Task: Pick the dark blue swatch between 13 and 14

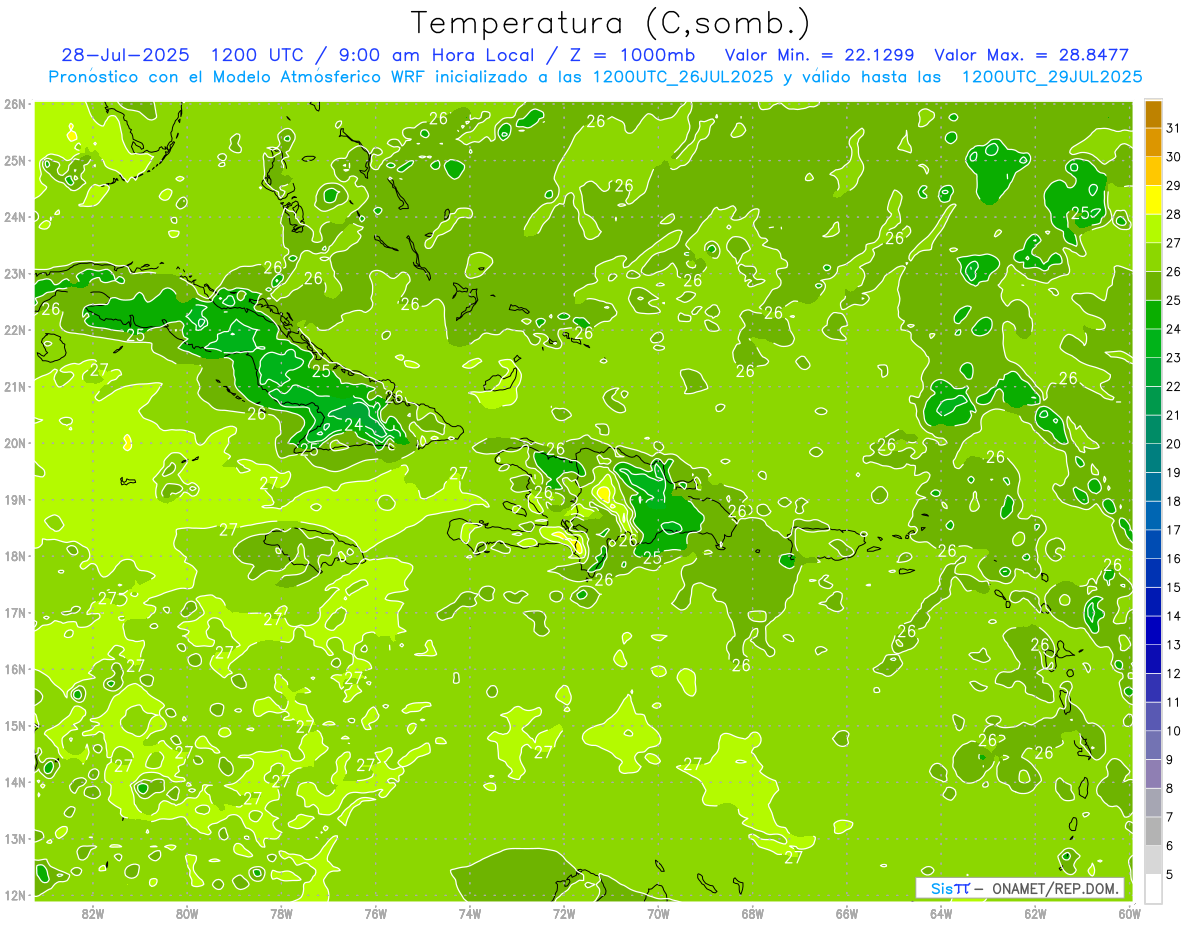Action: 1153,630
